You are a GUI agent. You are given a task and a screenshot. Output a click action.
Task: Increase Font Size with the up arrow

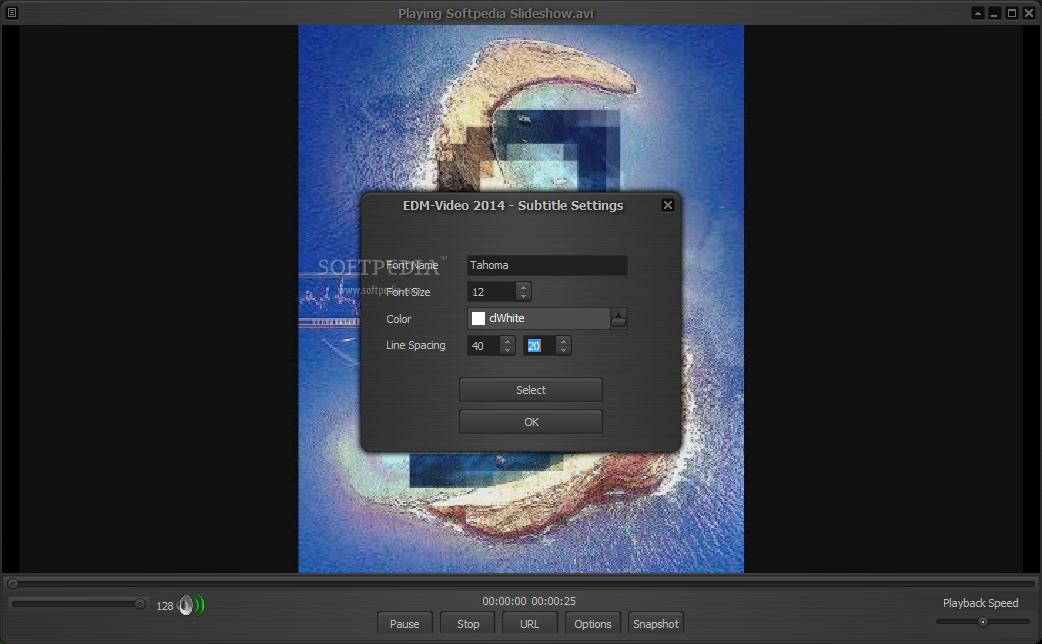coord(524,287)
